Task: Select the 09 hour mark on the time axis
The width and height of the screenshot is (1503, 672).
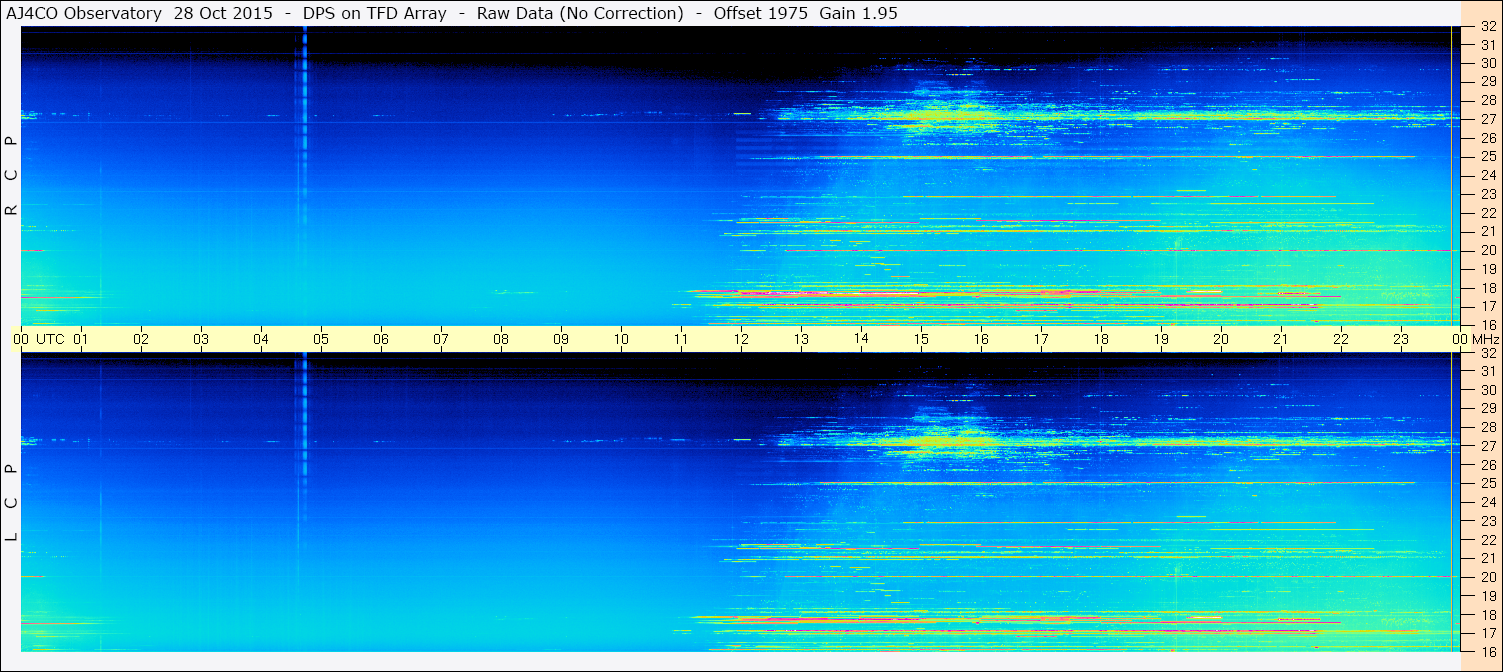Action: tap(561, 340)
